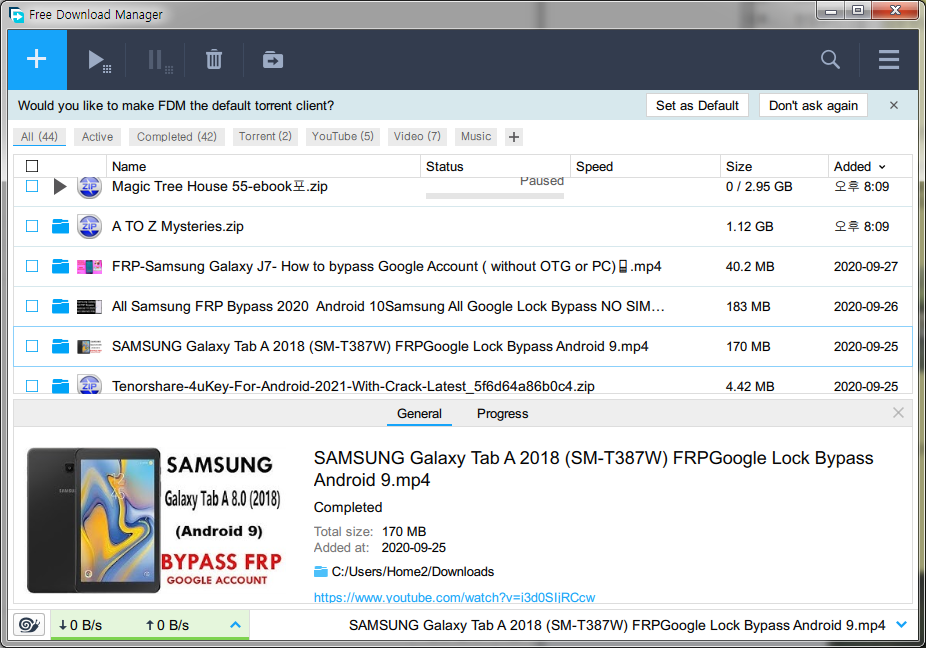
Task: Sort by the Speed column header
Action: (645, 167)
